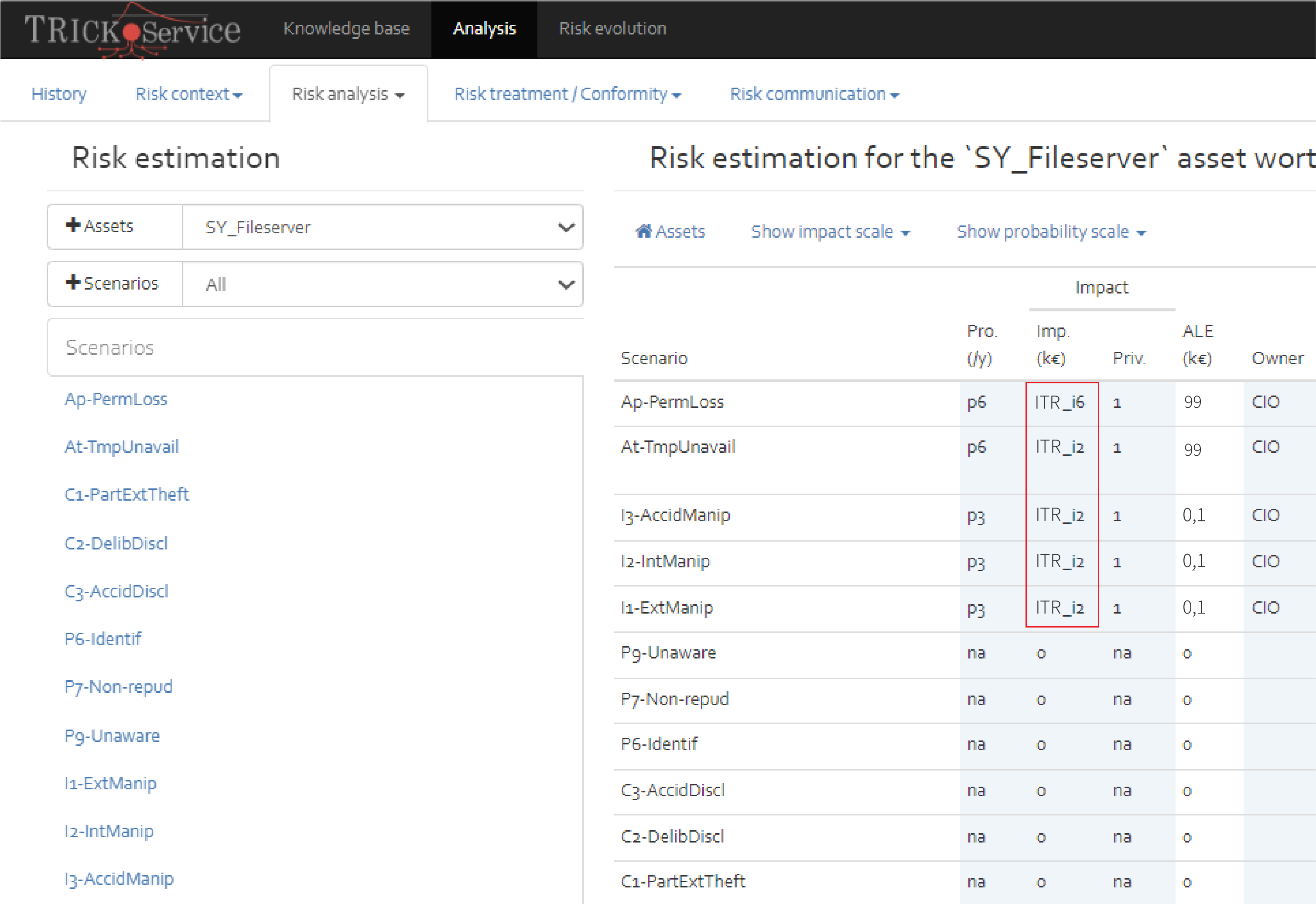Open the SY_Fileserver asset dropdown
The image size is (1316, 904).
383,227
